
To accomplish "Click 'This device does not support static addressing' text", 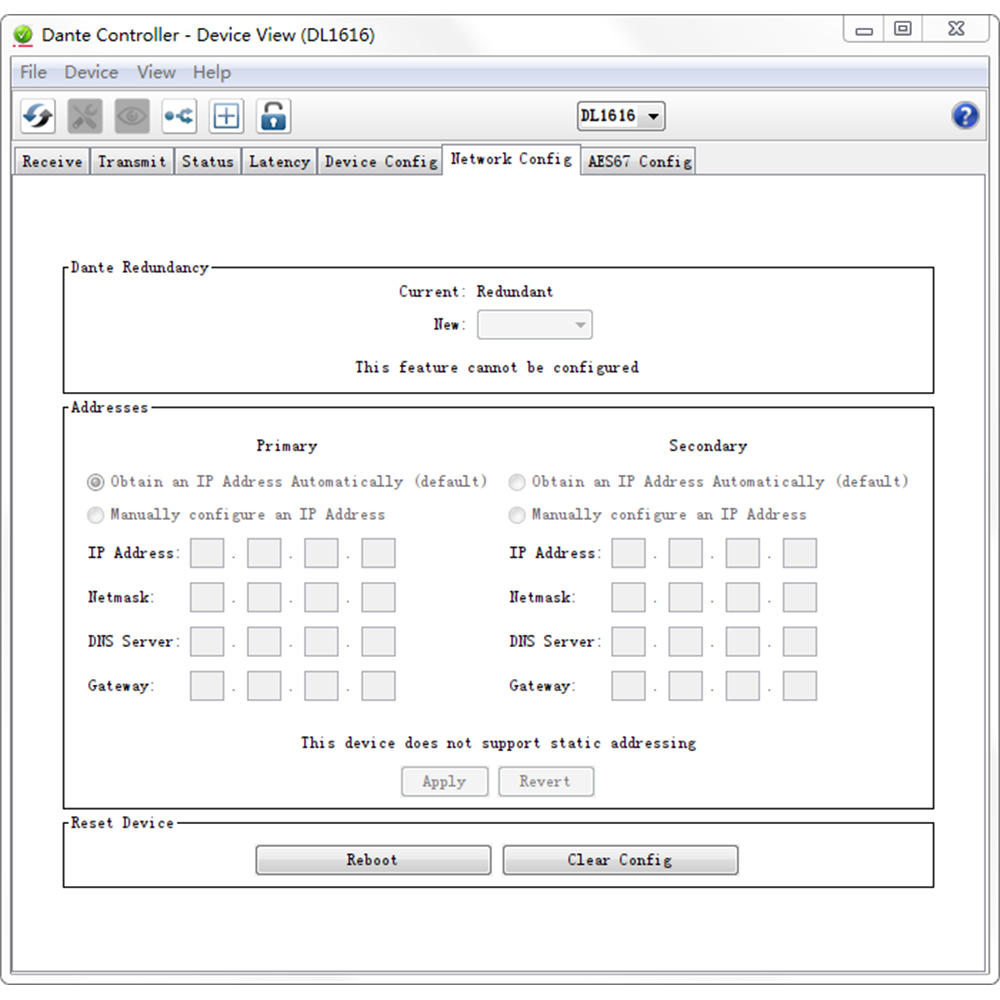I will 498,743.
